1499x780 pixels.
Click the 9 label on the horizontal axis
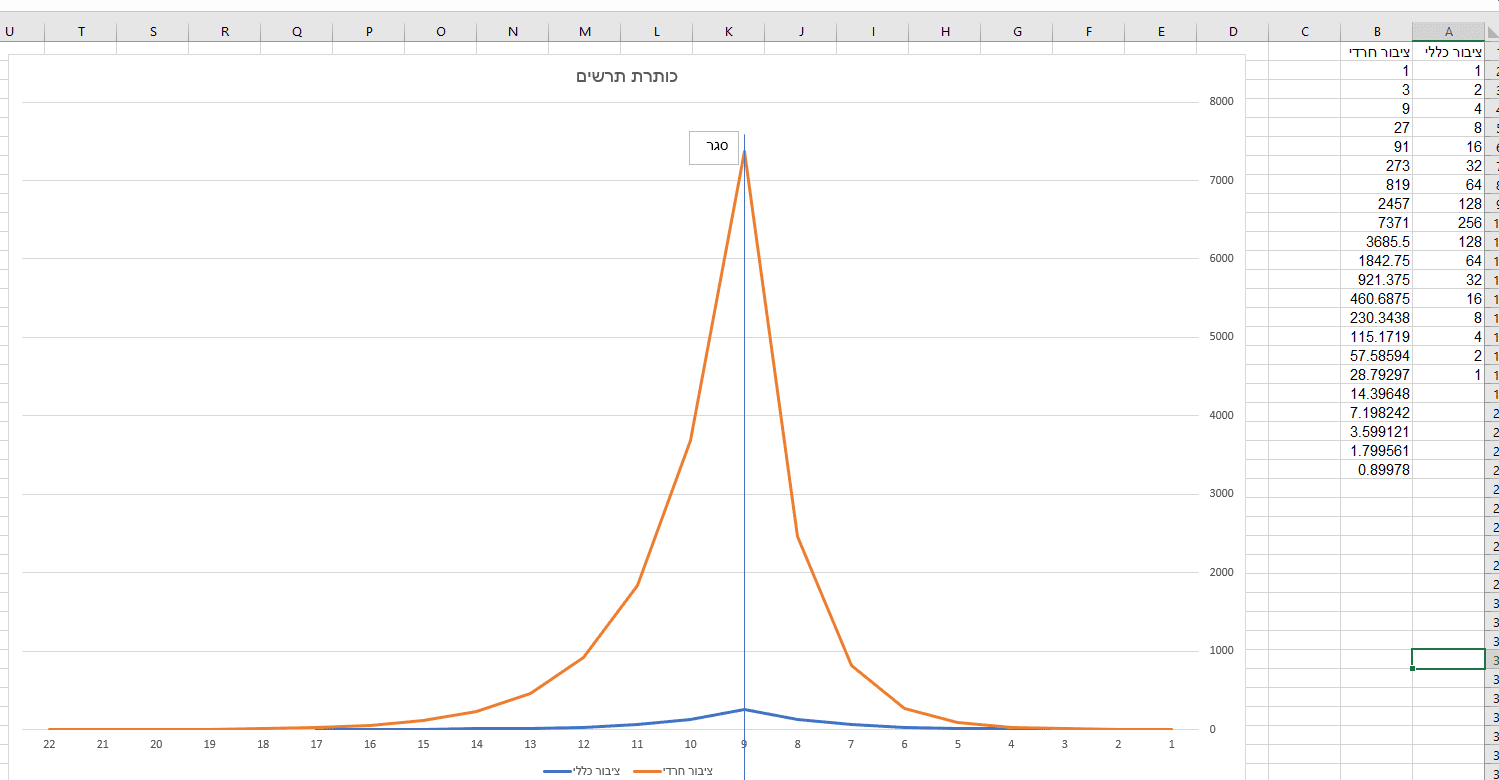744,744
